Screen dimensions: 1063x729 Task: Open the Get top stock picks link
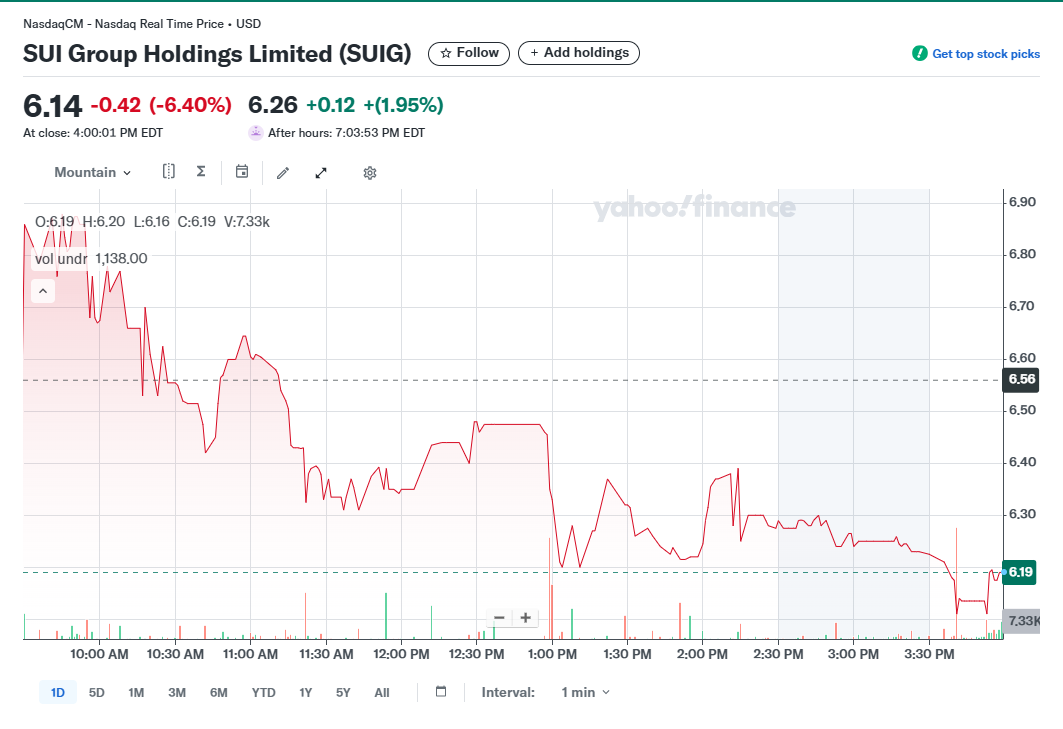click(x=976, y=54)
